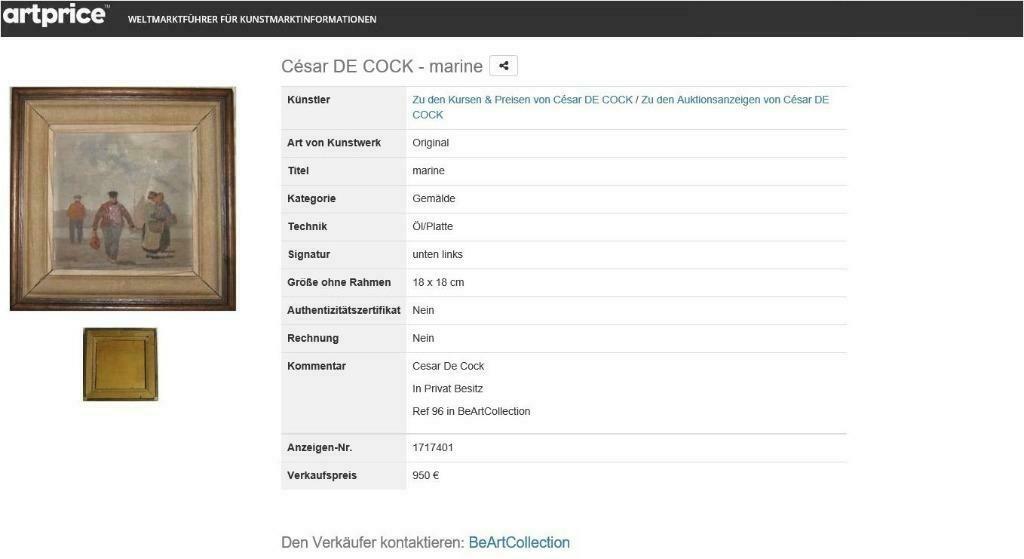Click the 'Original' artwork type value
This screenshot has height=559, width=1024.
tap(430, 143)
